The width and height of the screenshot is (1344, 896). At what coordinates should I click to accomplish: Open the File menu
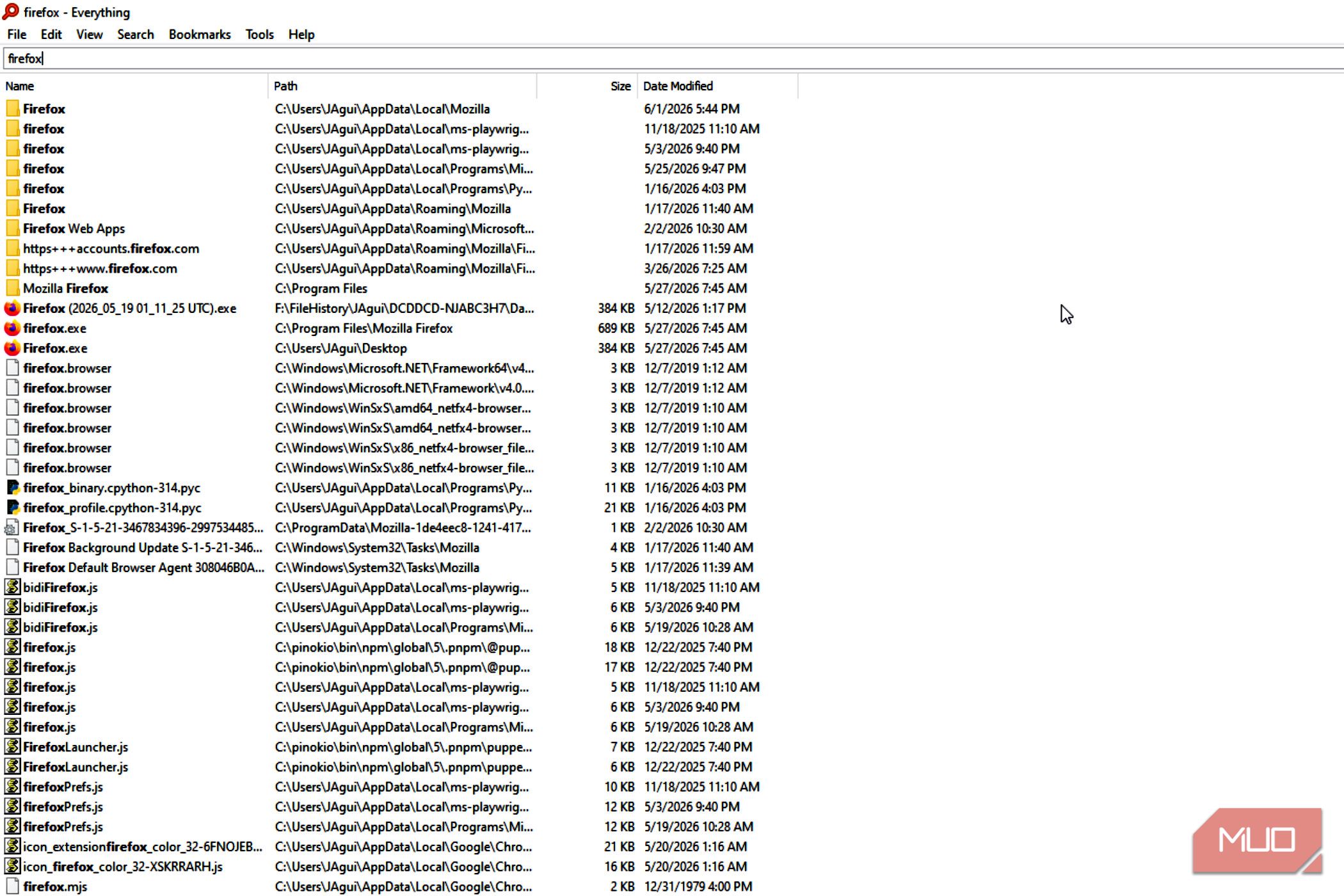coord(17,35)
